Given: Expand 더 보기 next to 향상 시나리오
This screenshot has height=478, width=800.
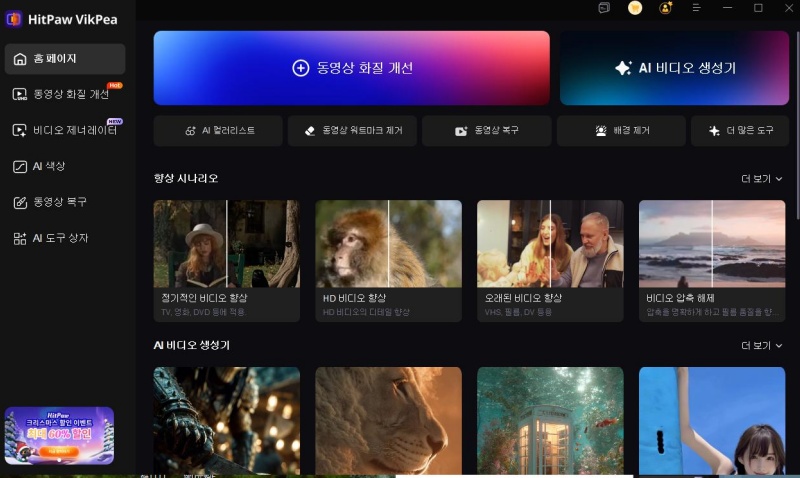Looking at the screenshot, I should pyautogui.click(x=761, y=178).
